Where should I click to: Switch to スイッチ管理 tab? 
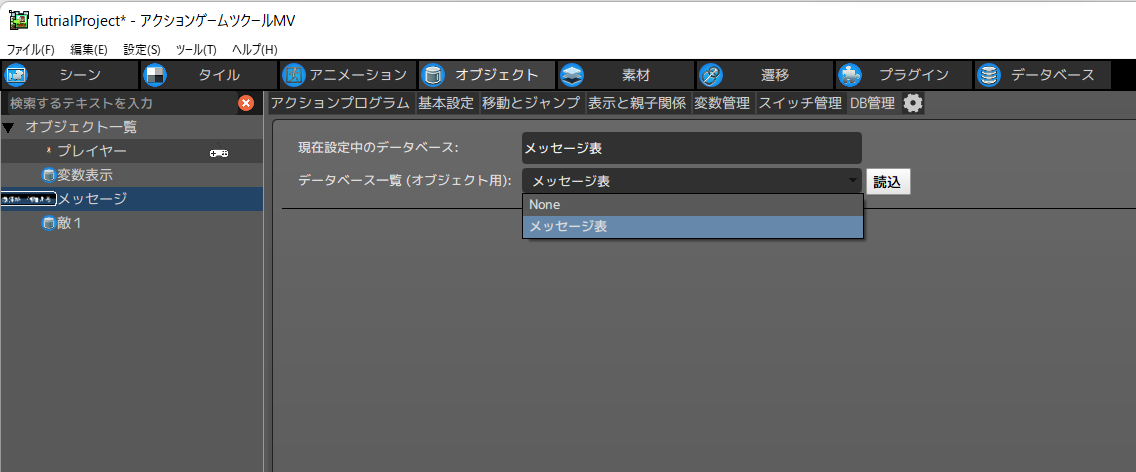(800, 103)
